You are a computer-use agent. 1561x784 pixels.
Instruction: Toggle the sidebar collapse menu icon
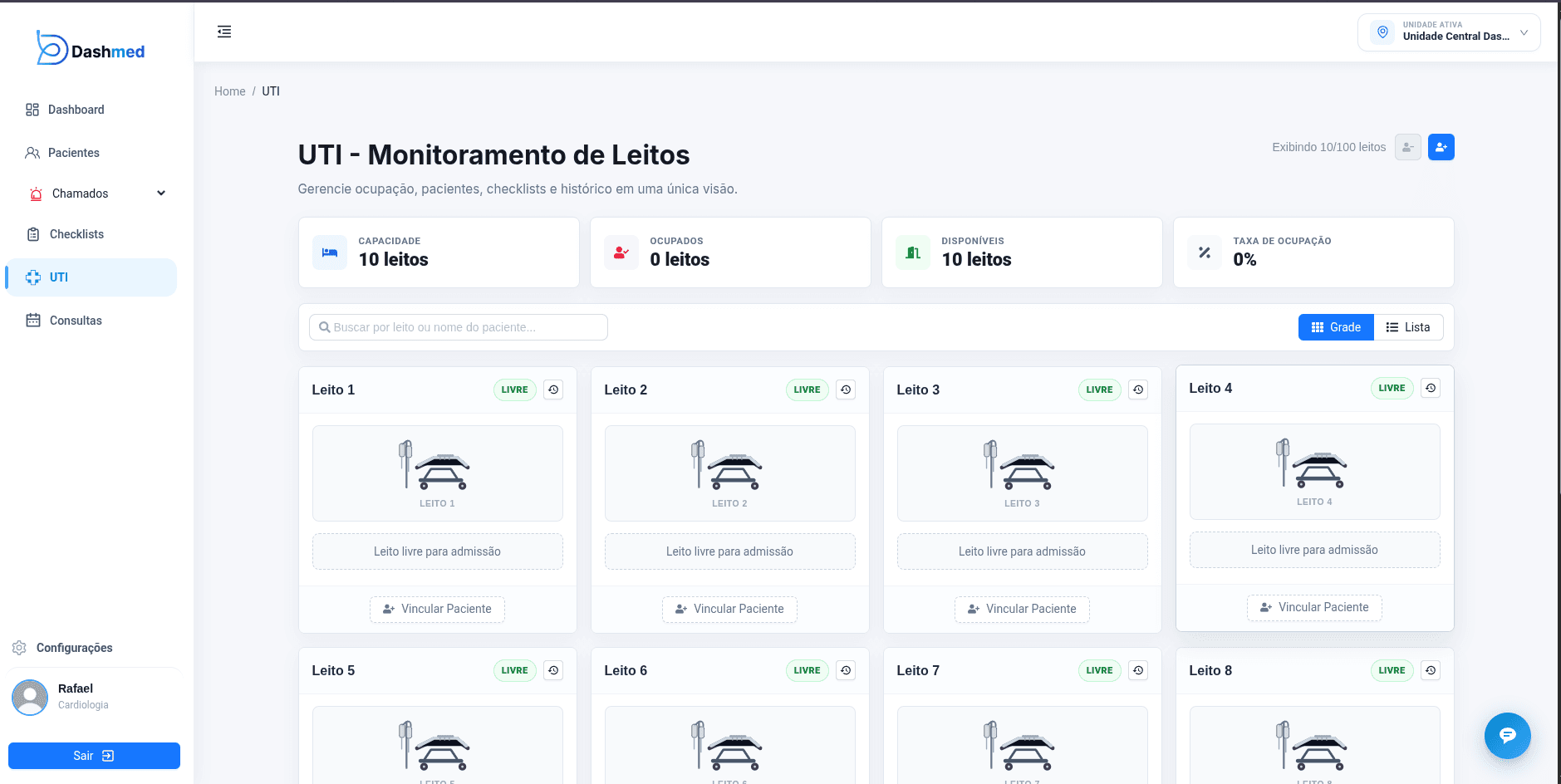click(x=224, y=32)
